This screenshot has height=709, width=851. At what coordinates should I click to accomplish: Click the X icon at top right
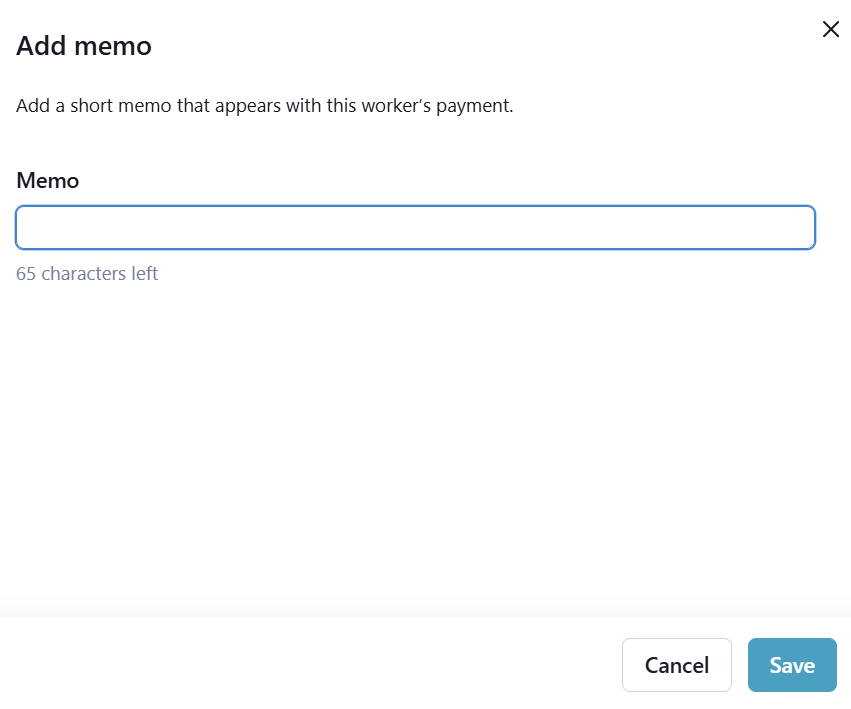point(830,29)
